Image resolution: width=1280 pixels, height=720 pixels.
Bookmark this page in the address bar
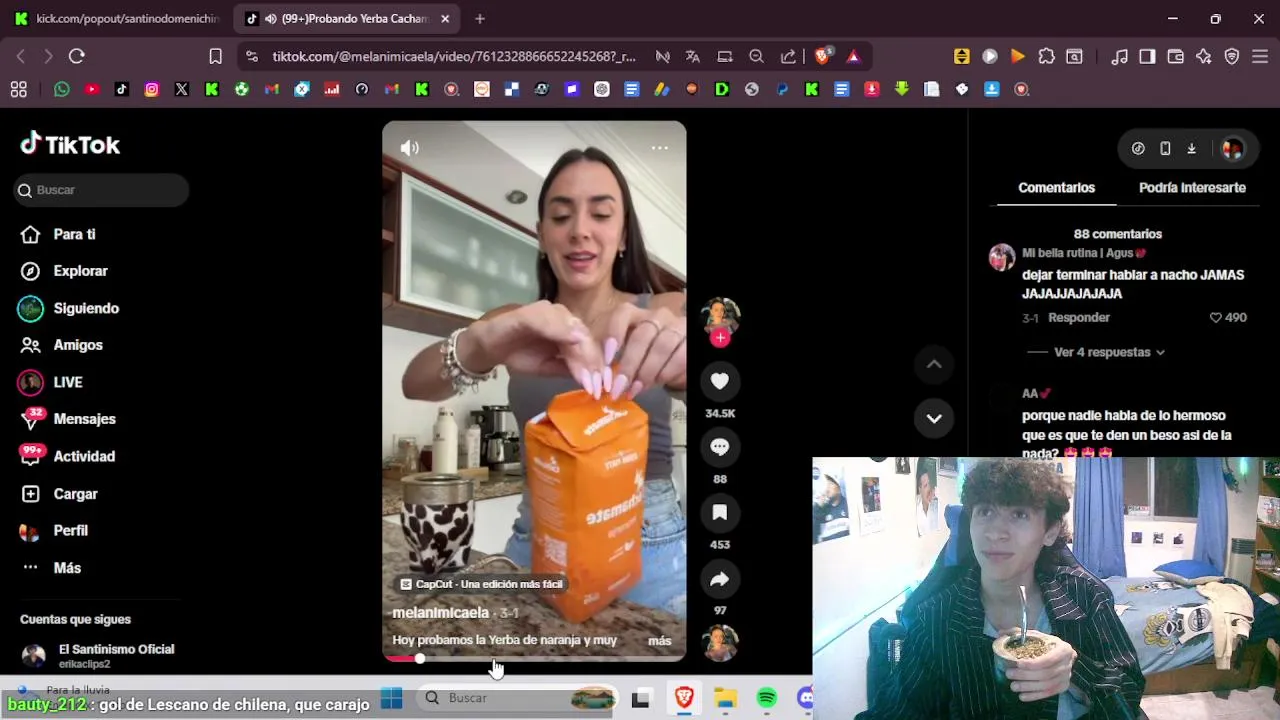click(215, 57)
